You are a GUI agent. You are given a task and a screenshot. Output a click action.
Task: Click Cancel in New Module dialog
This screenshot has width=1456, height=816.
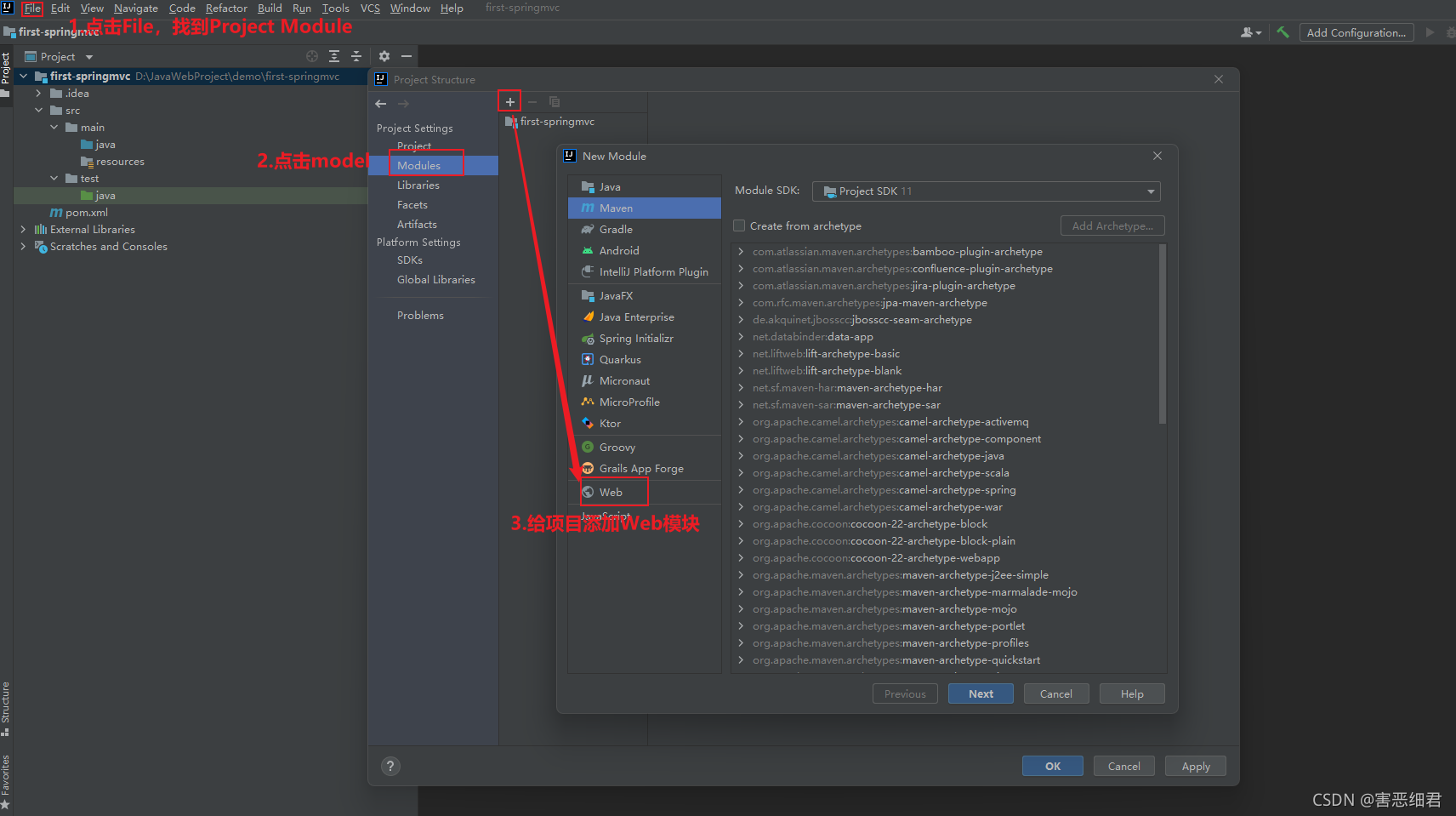(x=1056, y=694)
